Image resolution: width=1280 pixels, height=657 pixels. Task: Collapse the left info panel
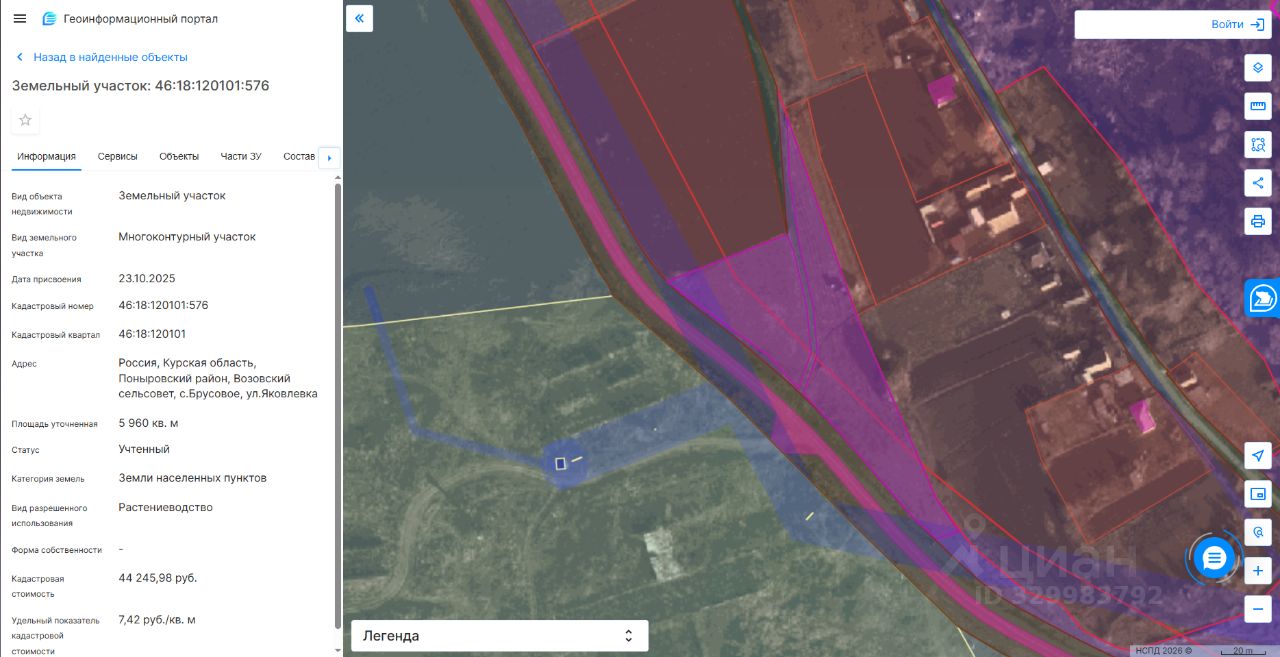tap(359, 18)
